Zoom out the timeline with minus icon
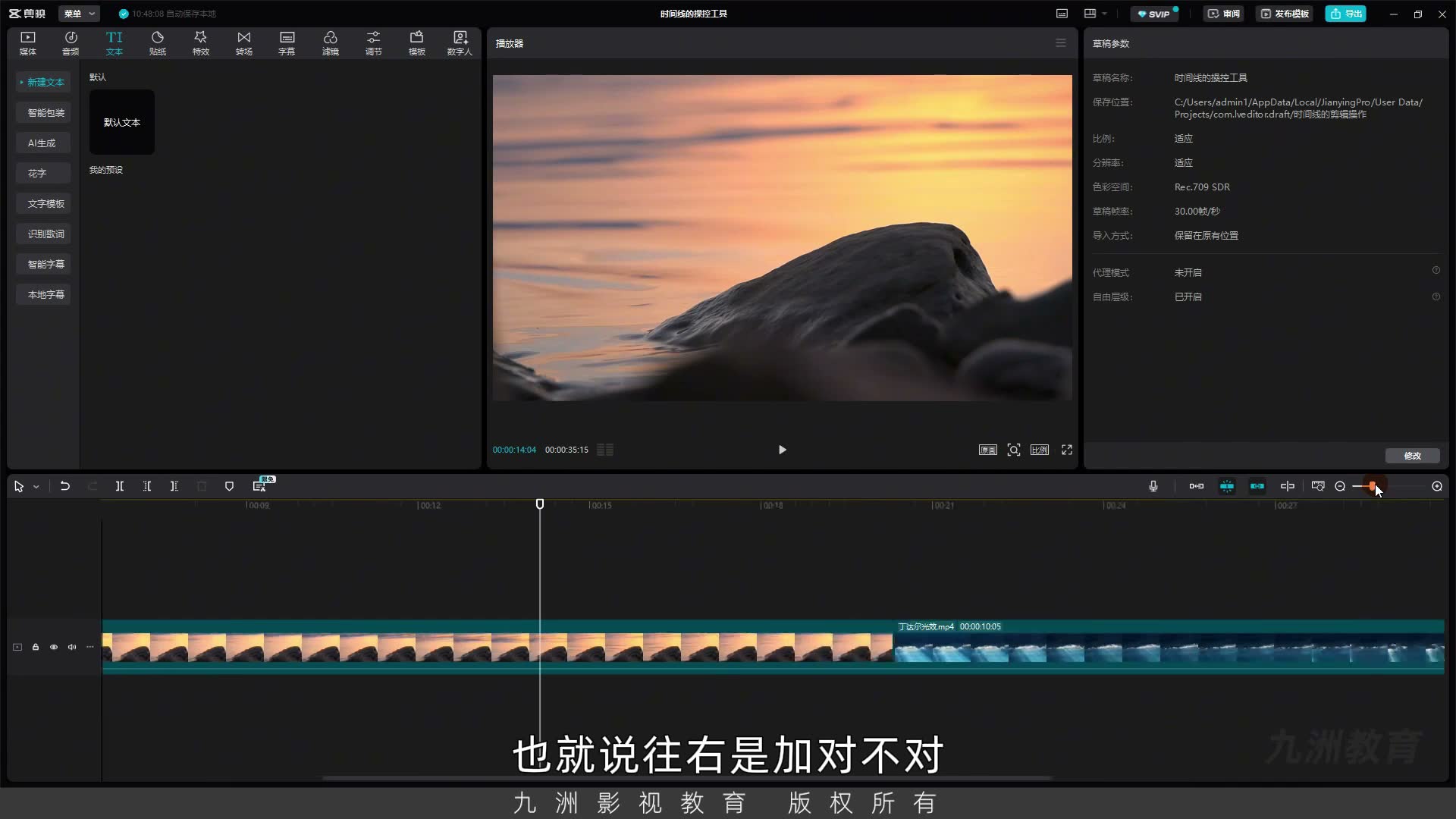1456x819 pixels. [1340, 486]
